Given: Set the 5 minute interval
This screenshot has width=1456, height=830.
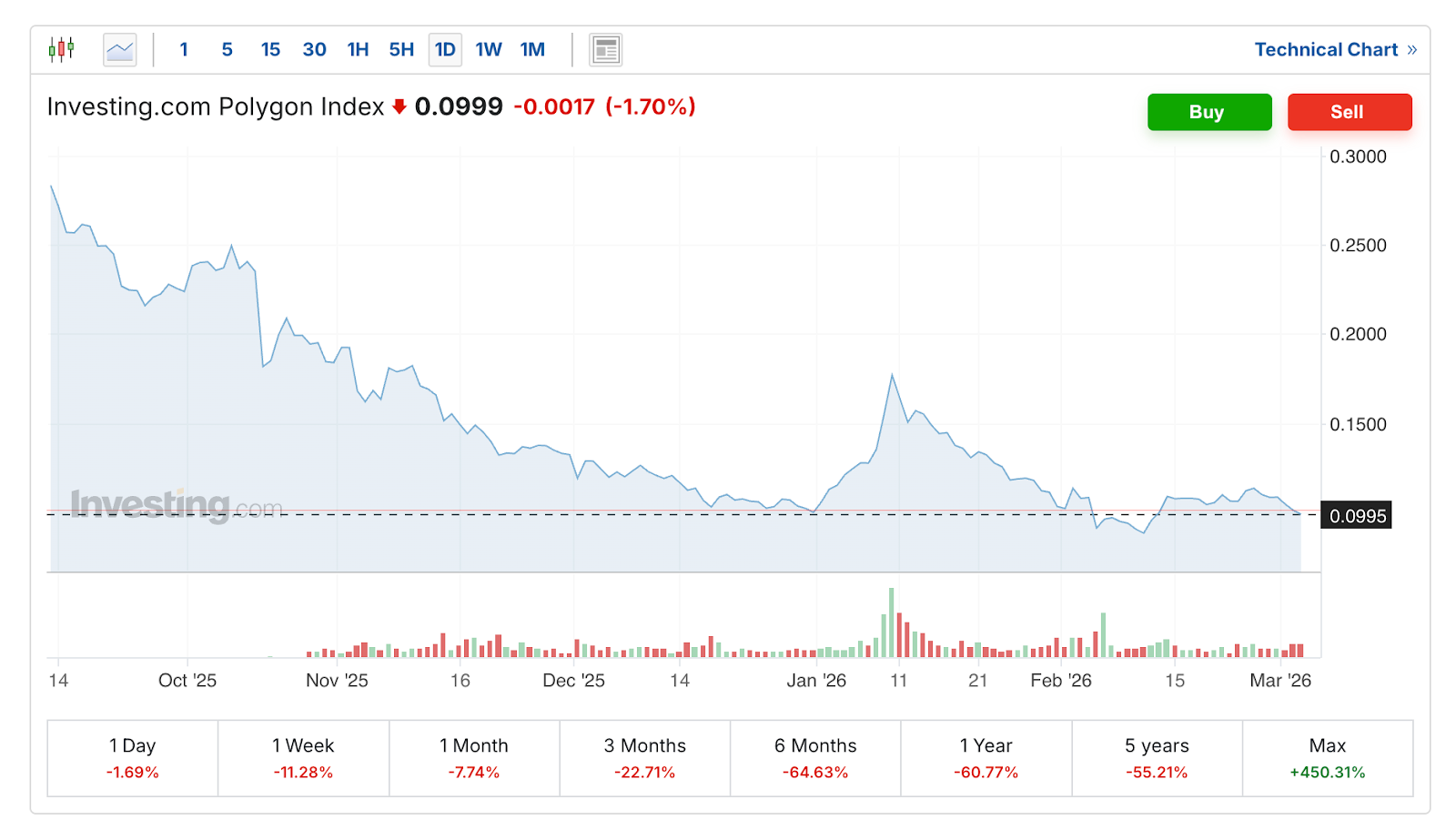Looking at the screenshot, I should (227, 49).
